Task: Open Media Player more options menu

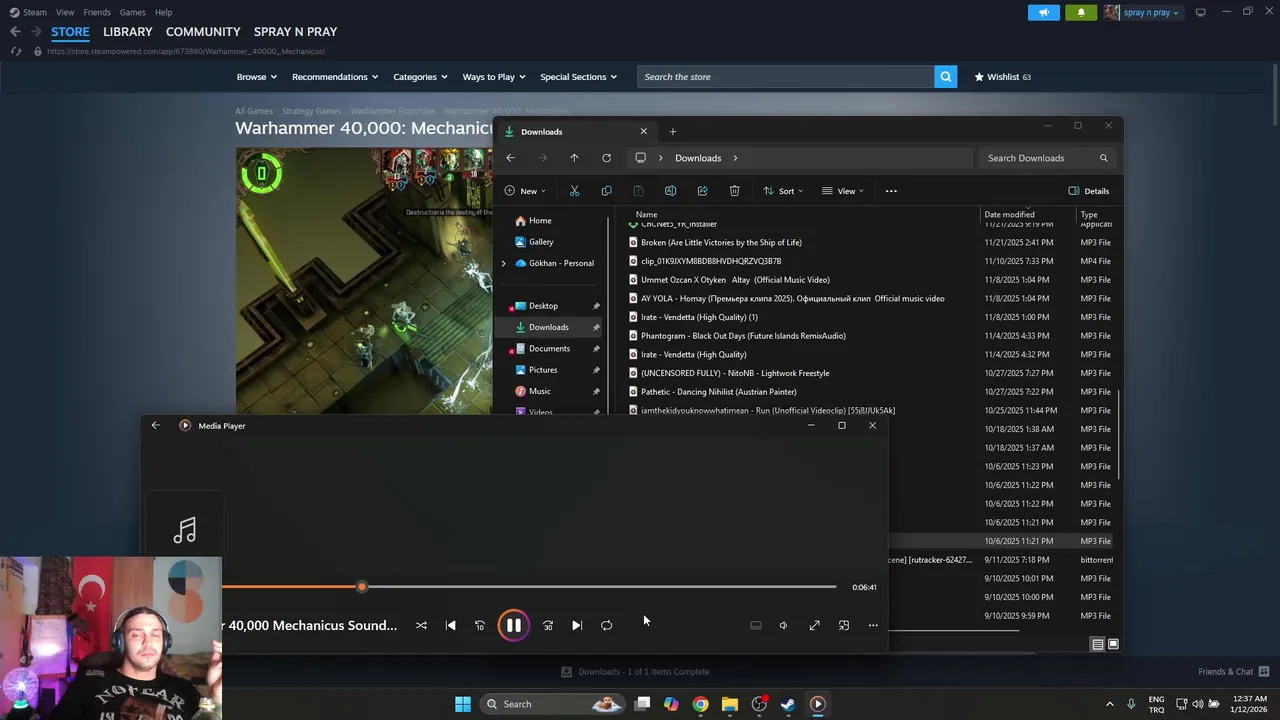Action: pyautogui.click(x=873, y=625)
